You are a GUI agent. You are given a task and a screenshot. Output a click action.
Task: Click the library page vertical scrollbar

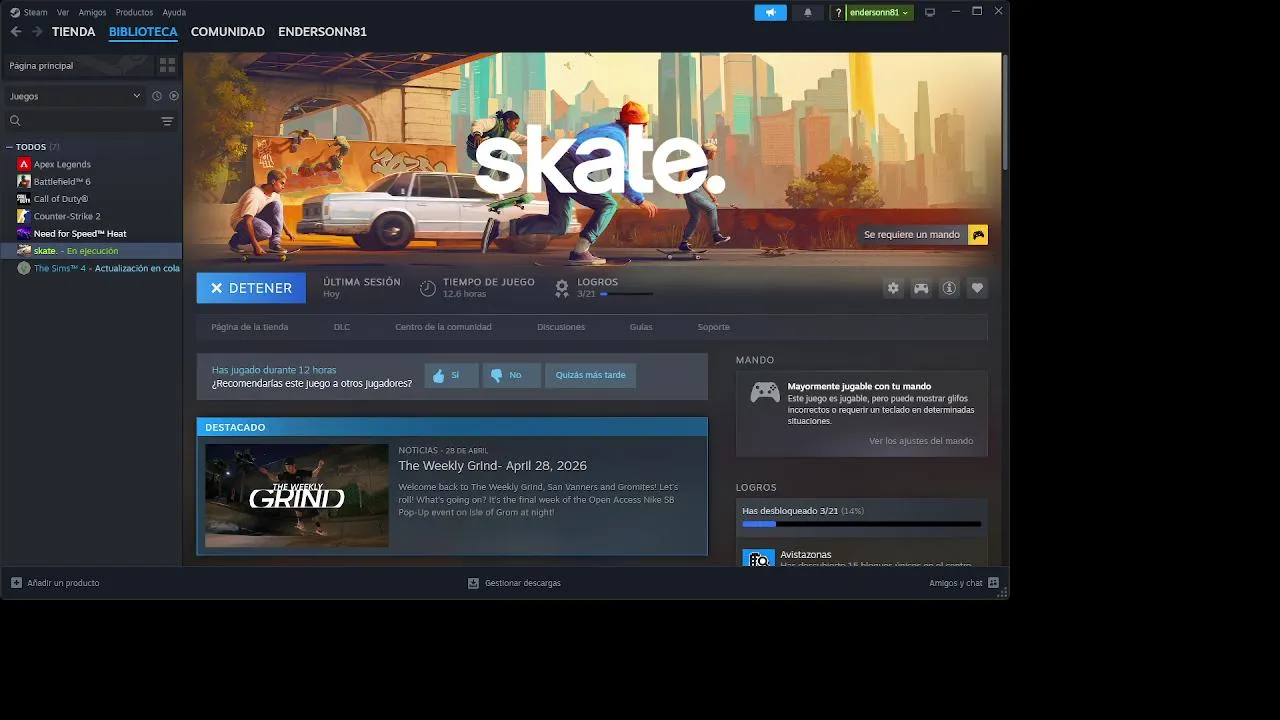pyautogui.click(x=1005, y=111)
